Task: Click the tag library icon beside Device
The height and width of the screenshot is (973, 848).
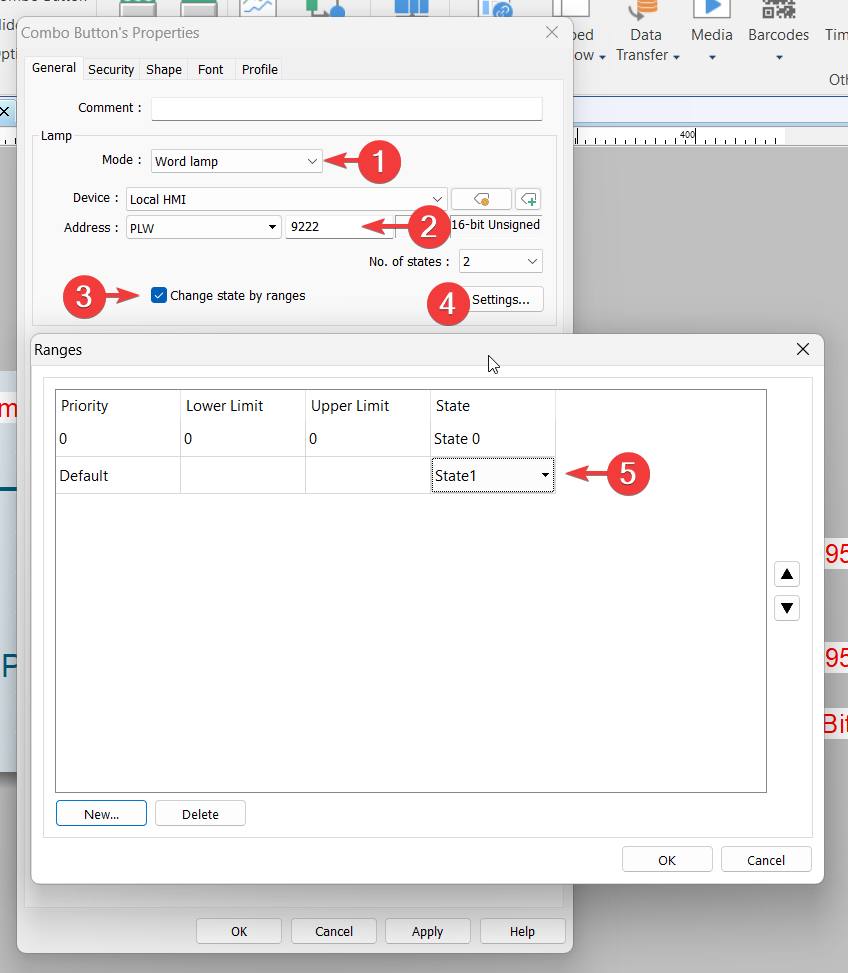Action: point(481,199)
